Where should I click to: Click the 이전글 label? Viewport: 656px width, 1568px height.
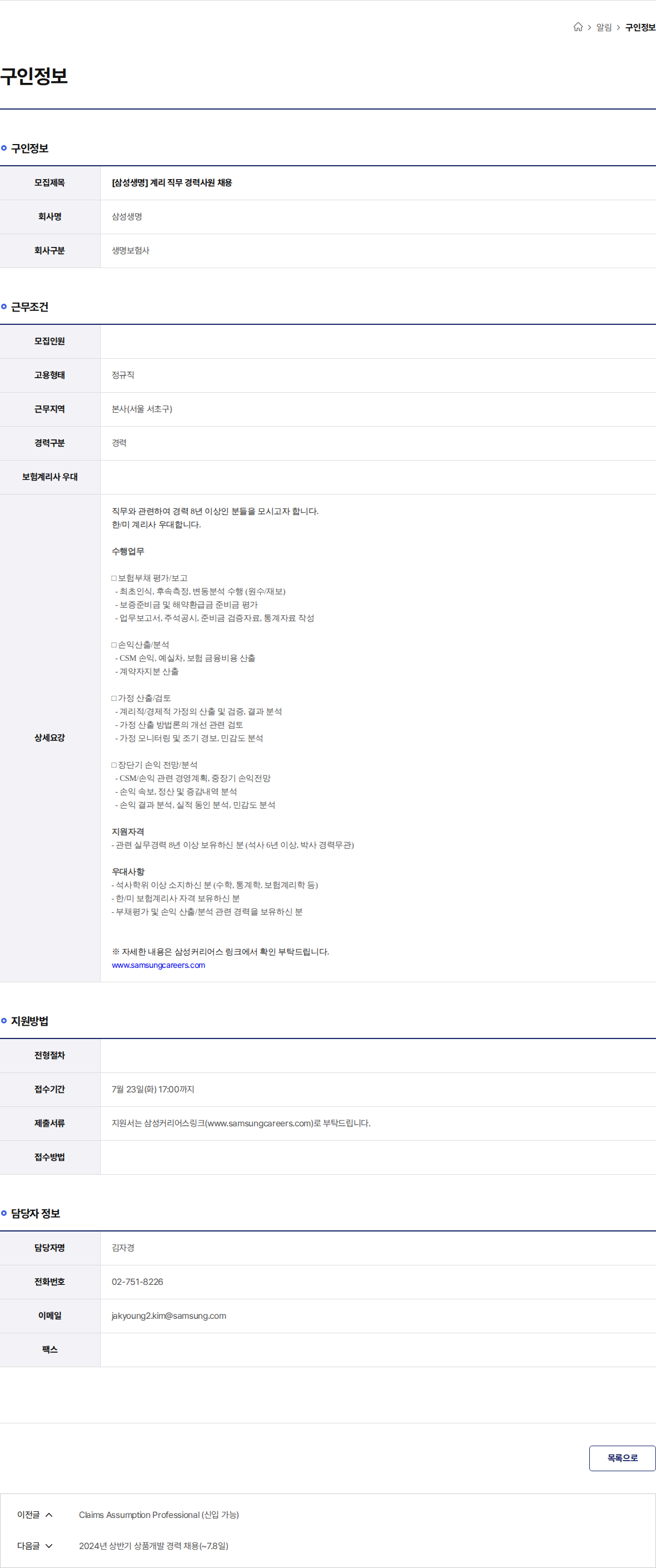click(28, 1515)
